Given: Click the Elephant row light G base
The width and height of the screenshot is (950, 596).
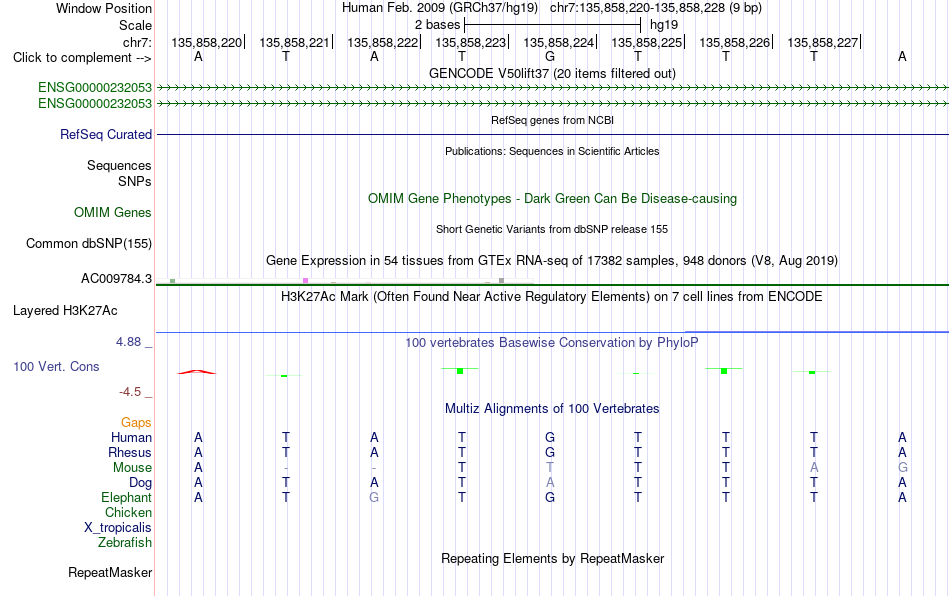Looking at the screenshot, I should tap(374, 498).
